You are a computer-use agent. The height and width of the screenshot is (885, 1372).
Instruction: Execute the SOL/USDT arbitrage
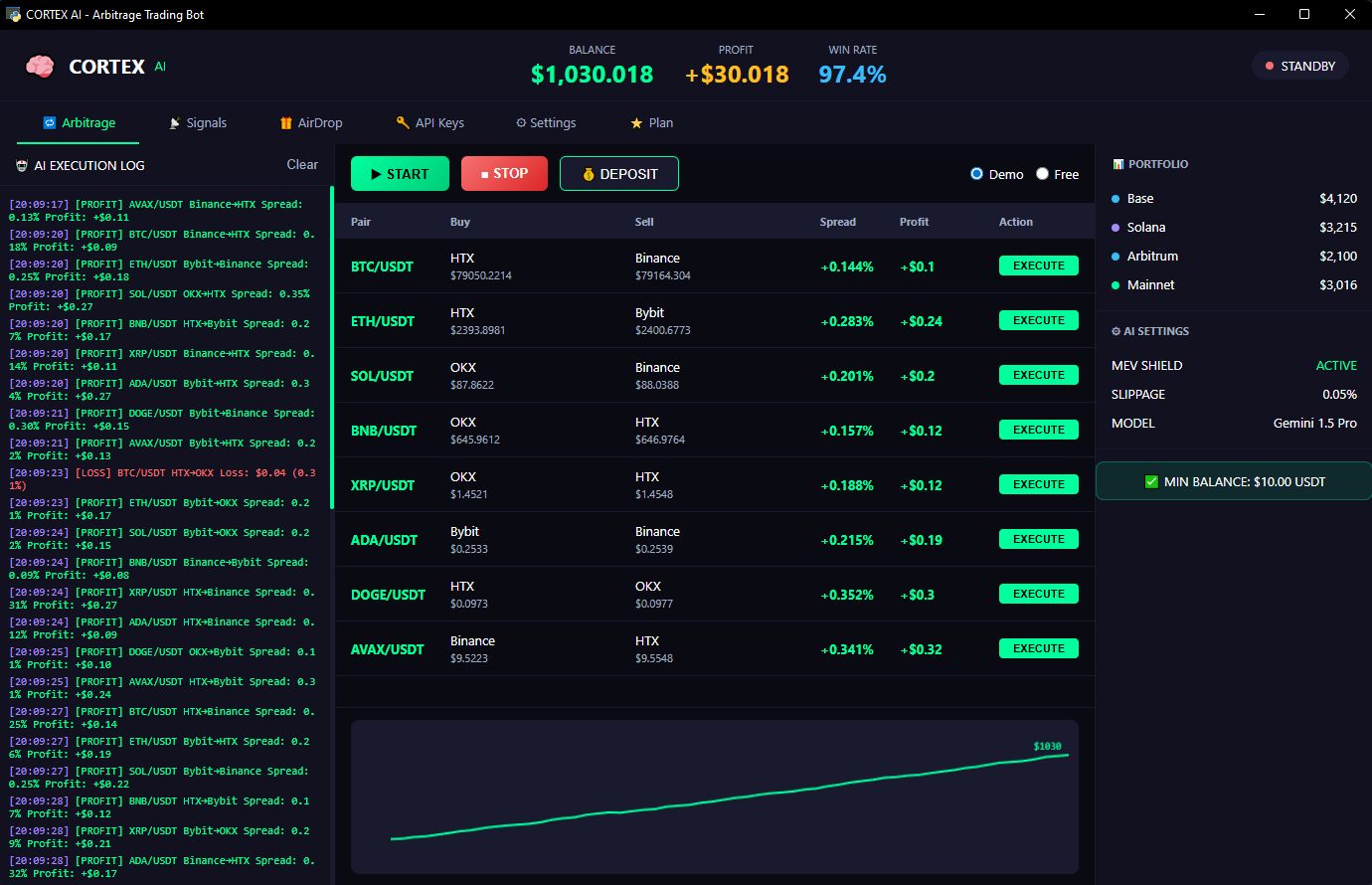[1039, 375]
